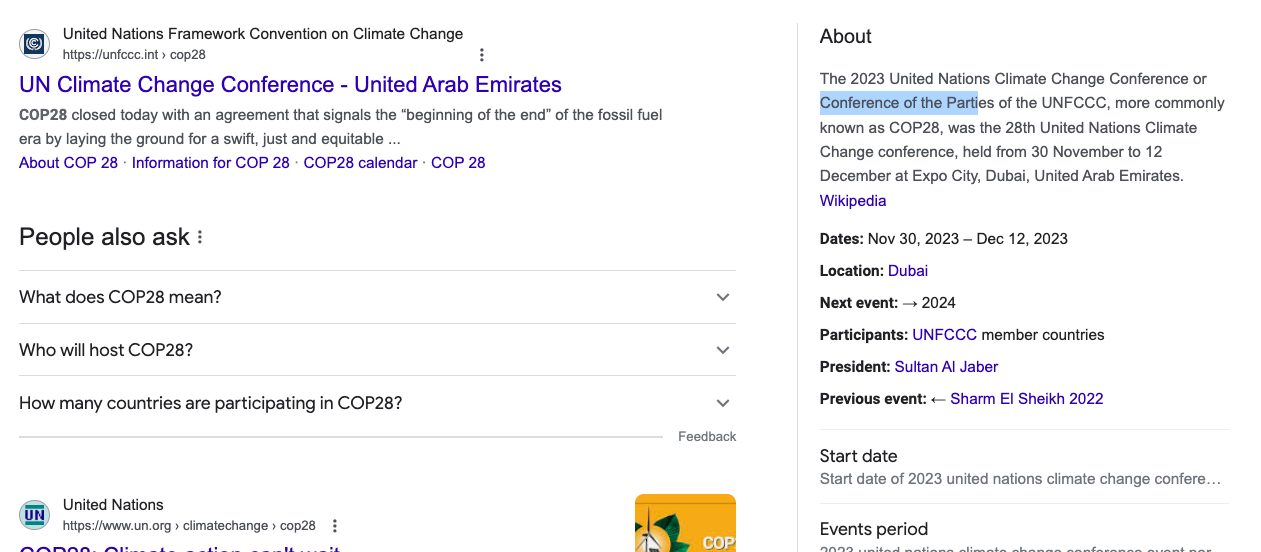Click the 'About' panel heading

point(846,36)
